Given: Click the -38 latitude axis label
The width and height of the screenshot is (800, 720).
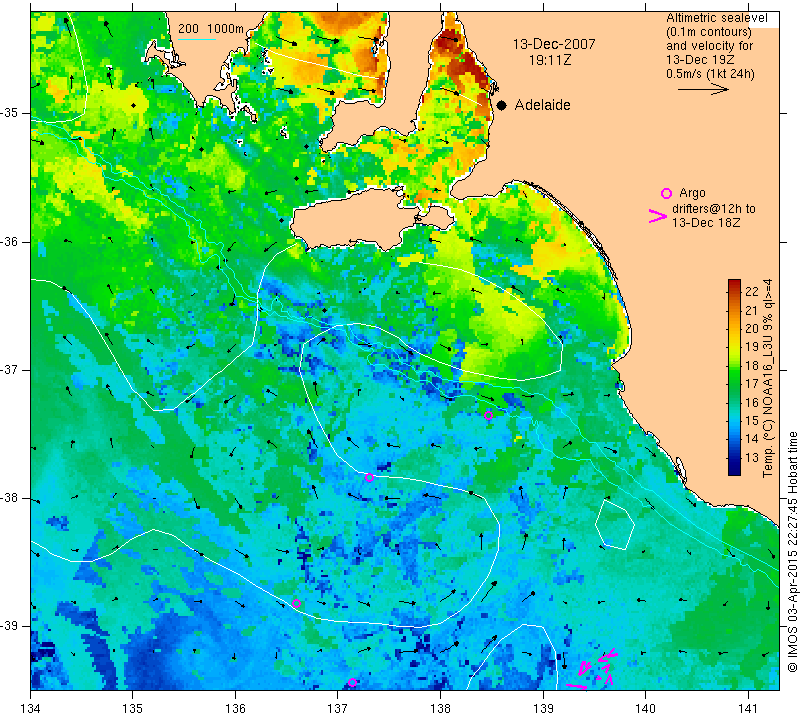Looking at the screenshot, I should point(10,498).
